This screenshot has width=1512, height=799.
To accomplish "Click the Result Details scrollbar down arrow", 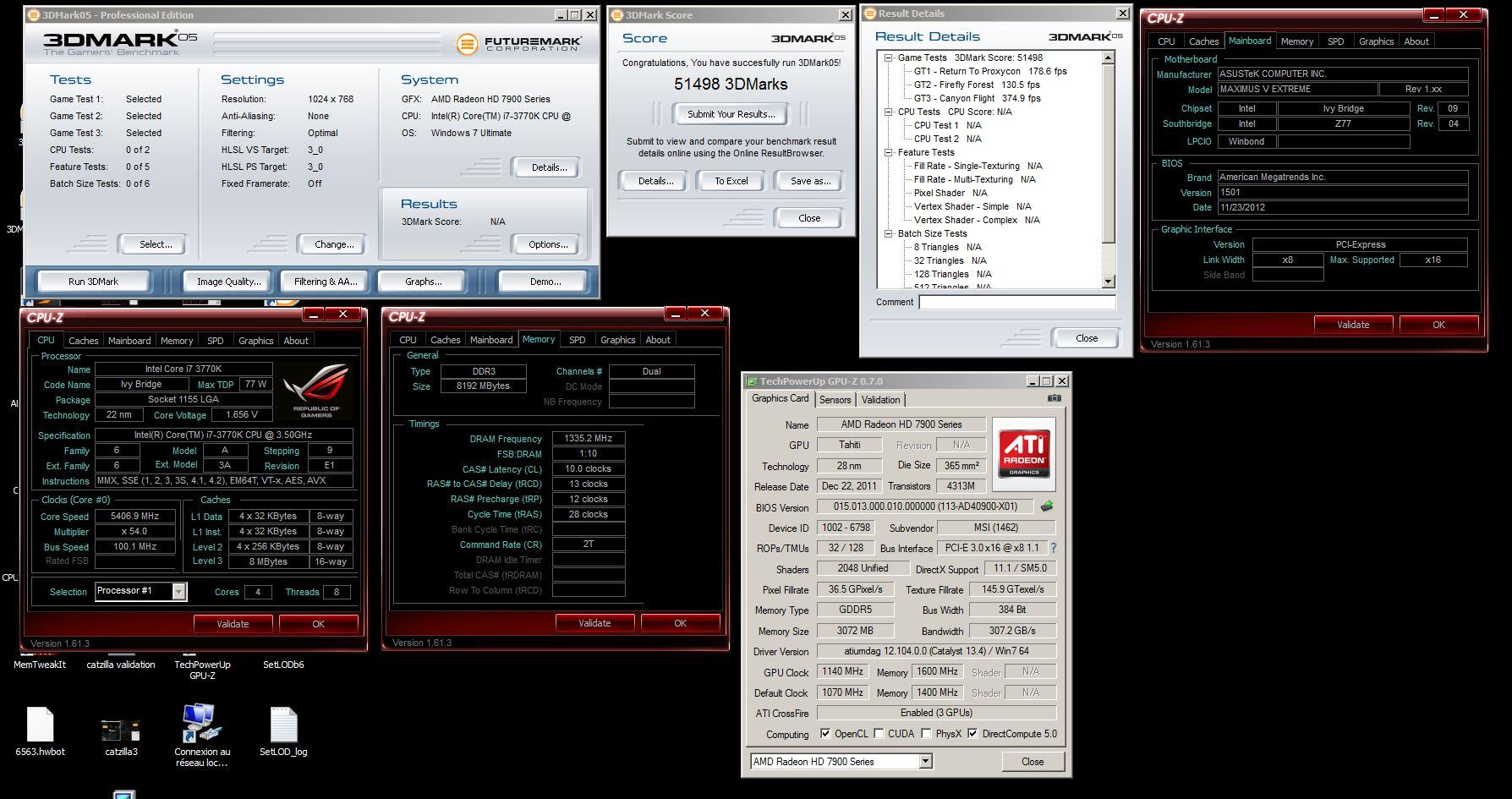I will click(x=1109, y=282).
